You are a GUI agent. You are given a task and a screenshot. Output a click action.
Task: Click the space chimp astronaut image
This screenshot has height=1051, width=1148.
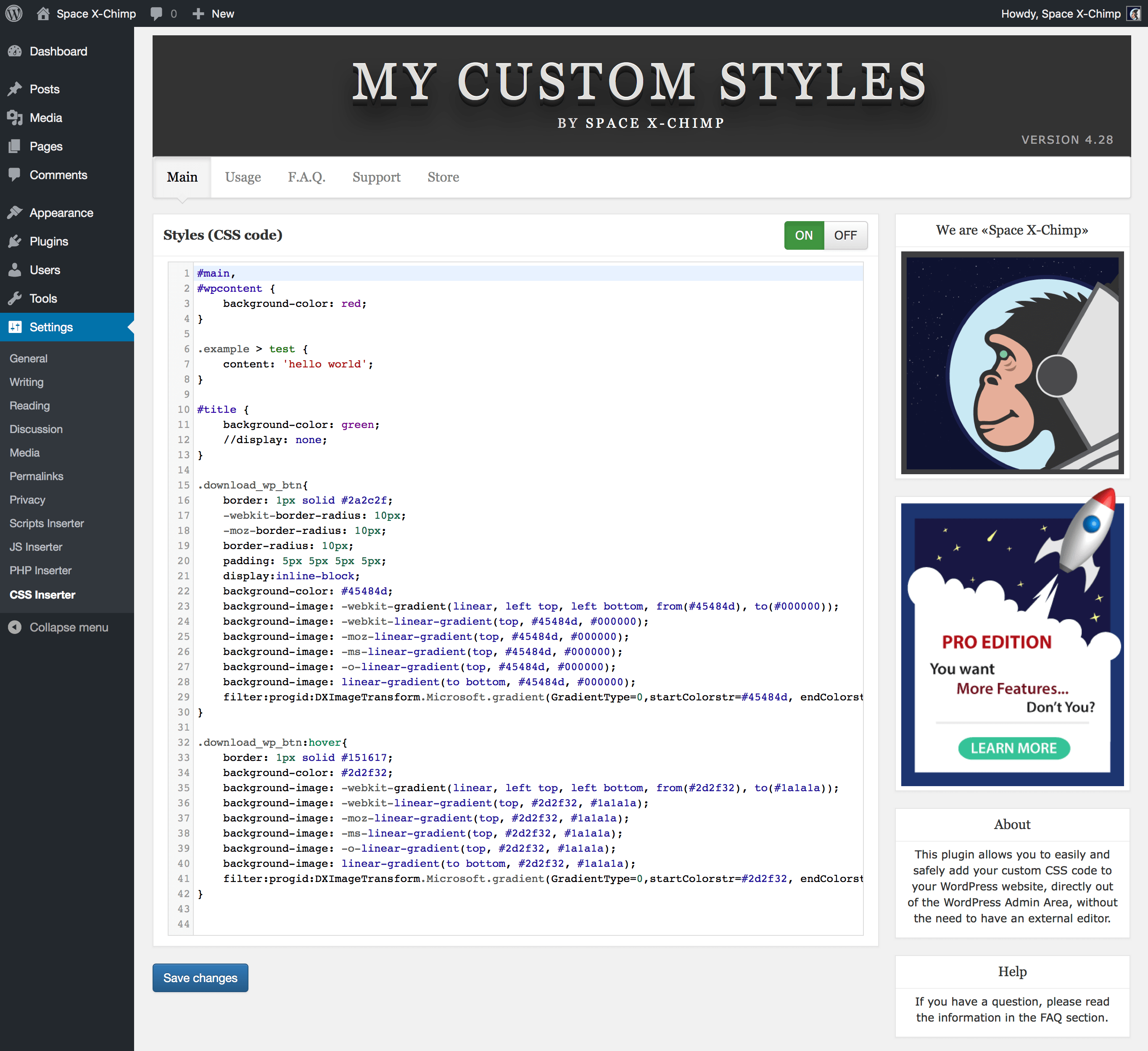[1012, 362]
